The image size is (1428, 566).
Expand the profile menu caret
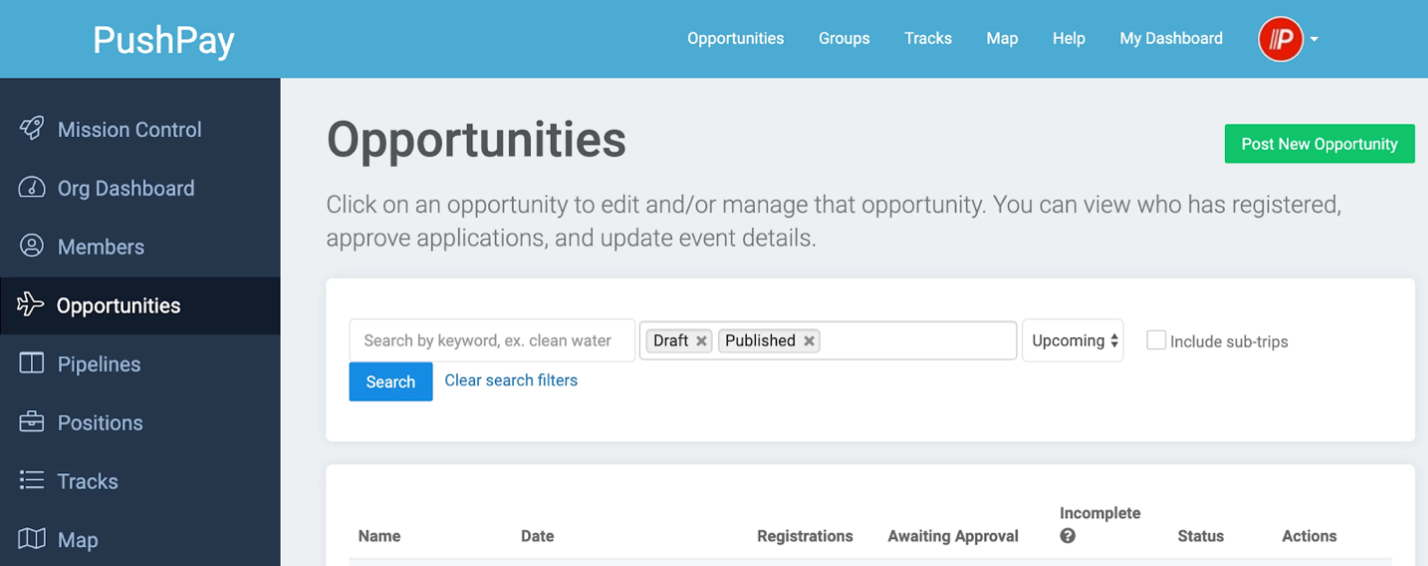(x=1314, y=40)
